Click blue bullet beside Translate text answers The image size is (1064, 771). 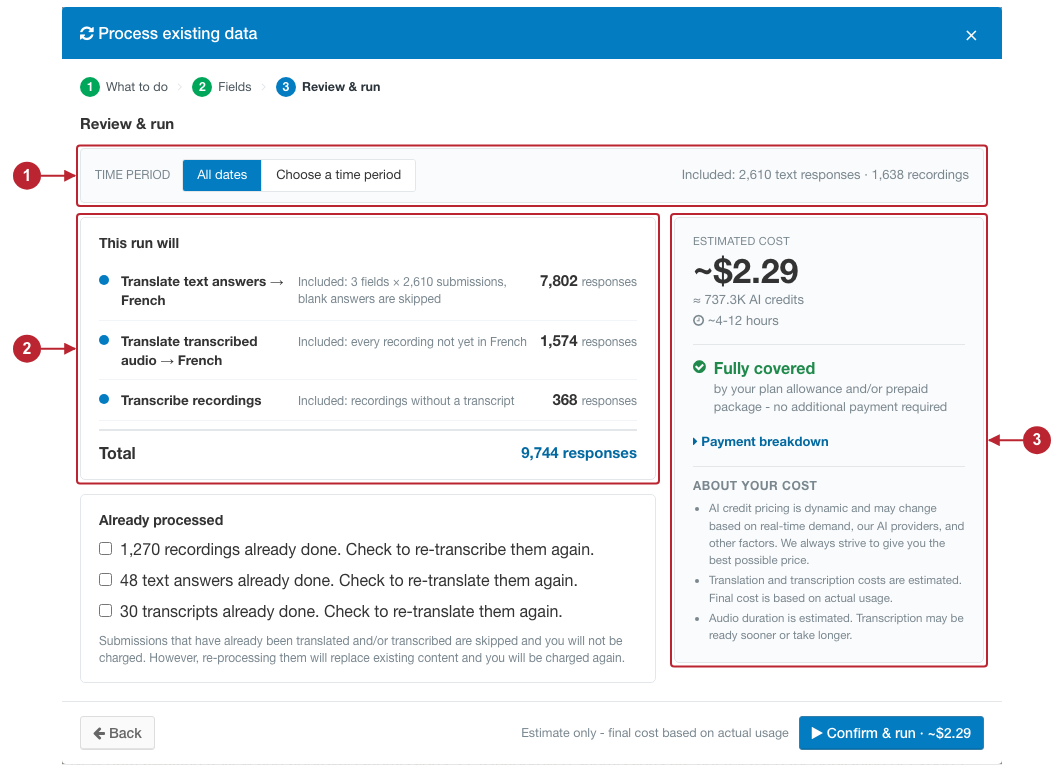(x=104, y=280)
